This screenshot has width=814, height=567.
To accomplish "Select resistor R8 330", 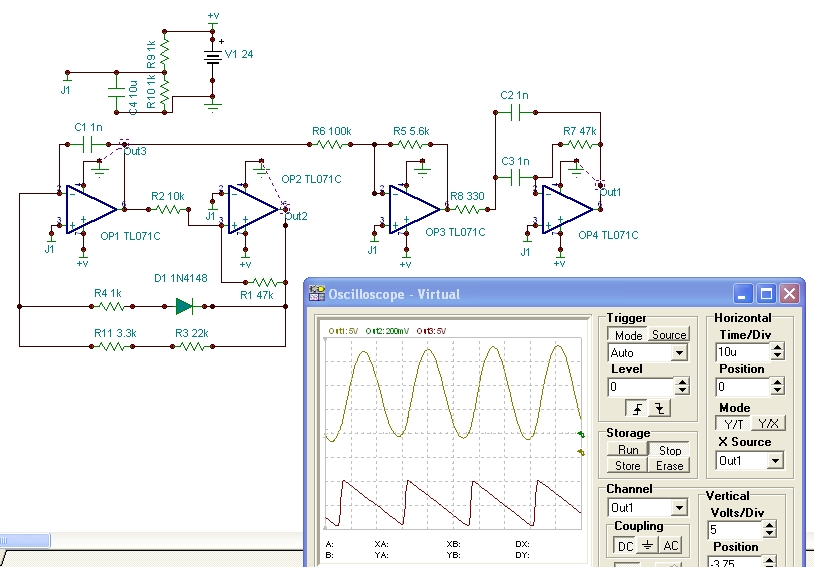I will point(467,209).
